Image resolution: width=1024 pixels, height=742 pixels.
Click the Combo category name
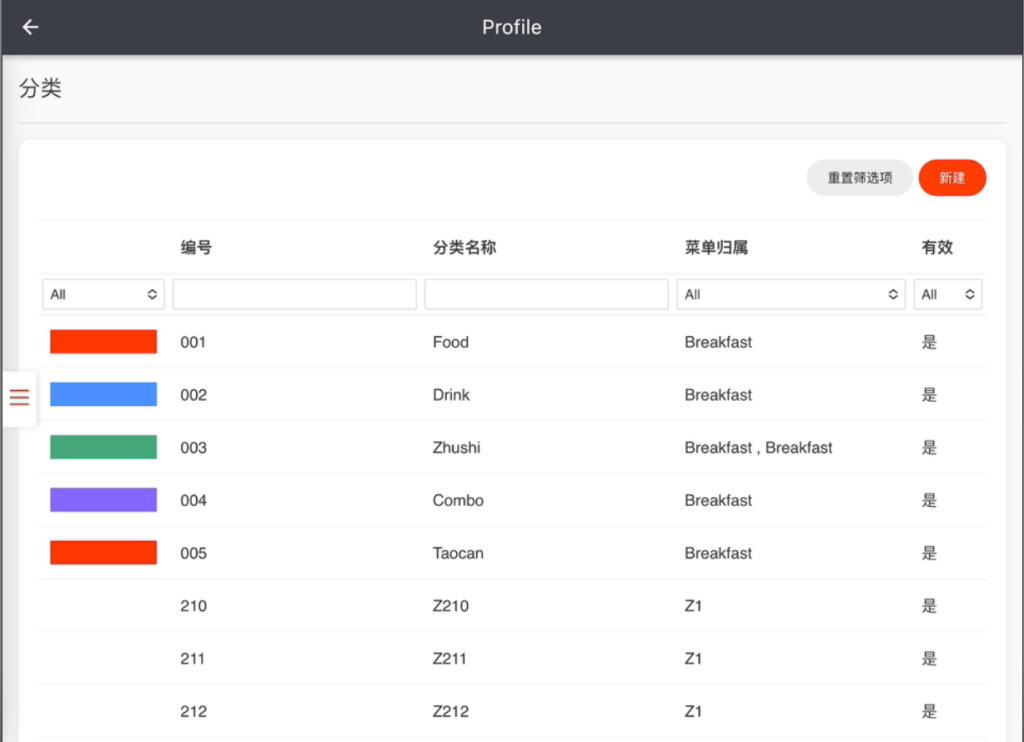click(458, 501)
